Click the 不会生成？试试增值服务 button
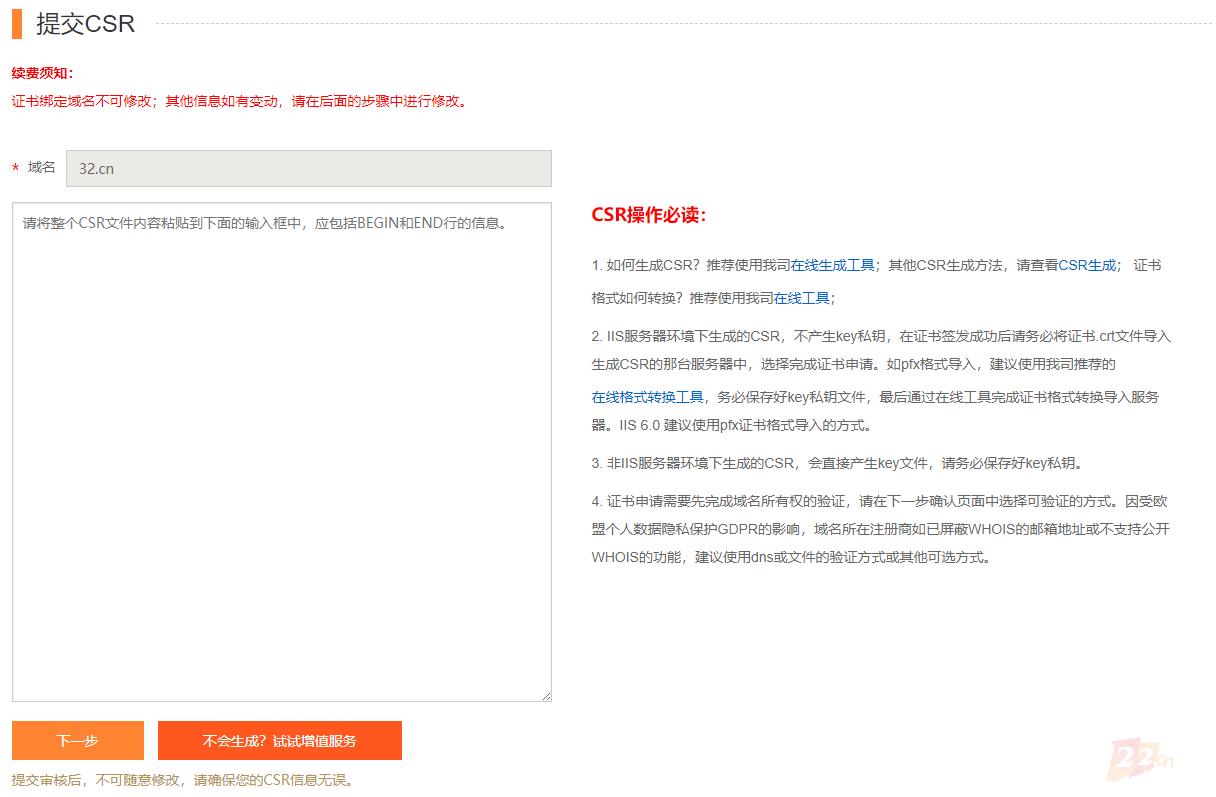Viewport: 1216px width, 797px height. coord(280,741)
